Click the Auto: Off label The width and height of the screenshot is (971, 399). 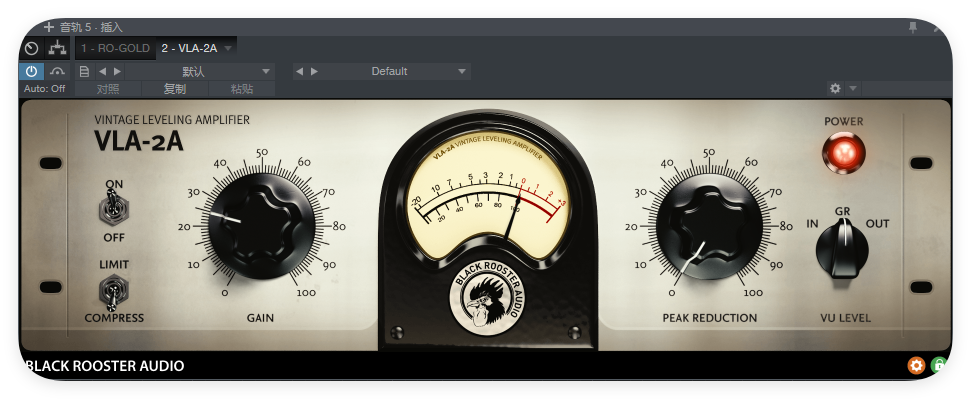pyautogui.click(x=45, y=89)
